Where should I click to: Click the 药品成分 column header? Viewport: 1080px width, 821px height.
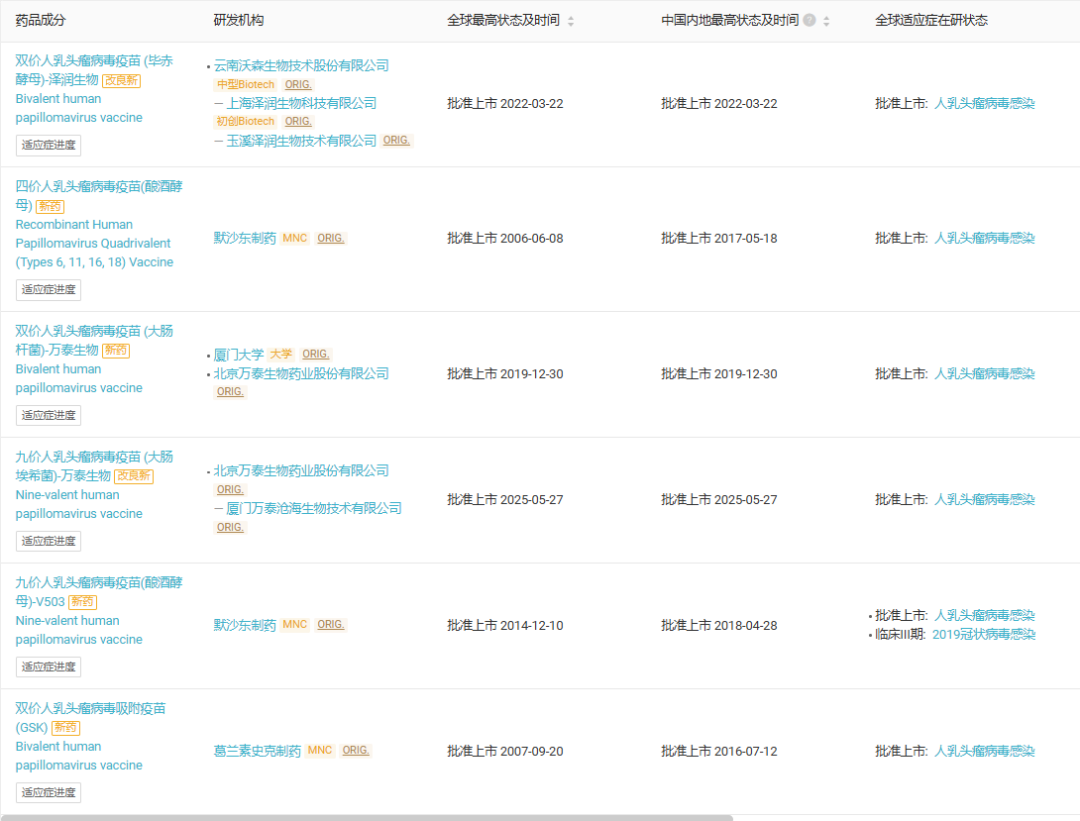(x=41, y=21)
